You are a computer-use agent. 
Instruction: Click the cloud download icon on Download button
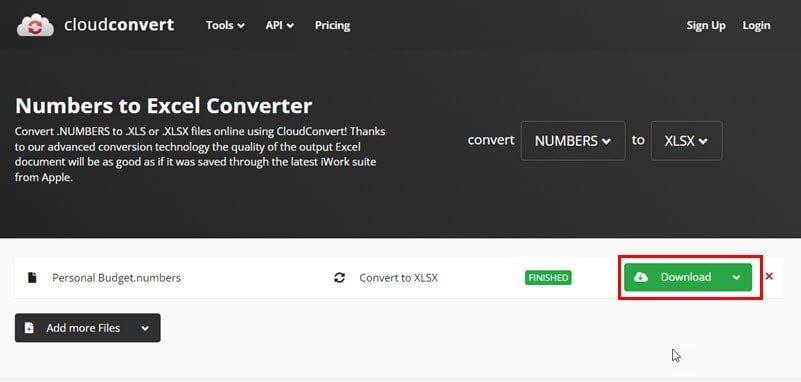click(641, 277)
